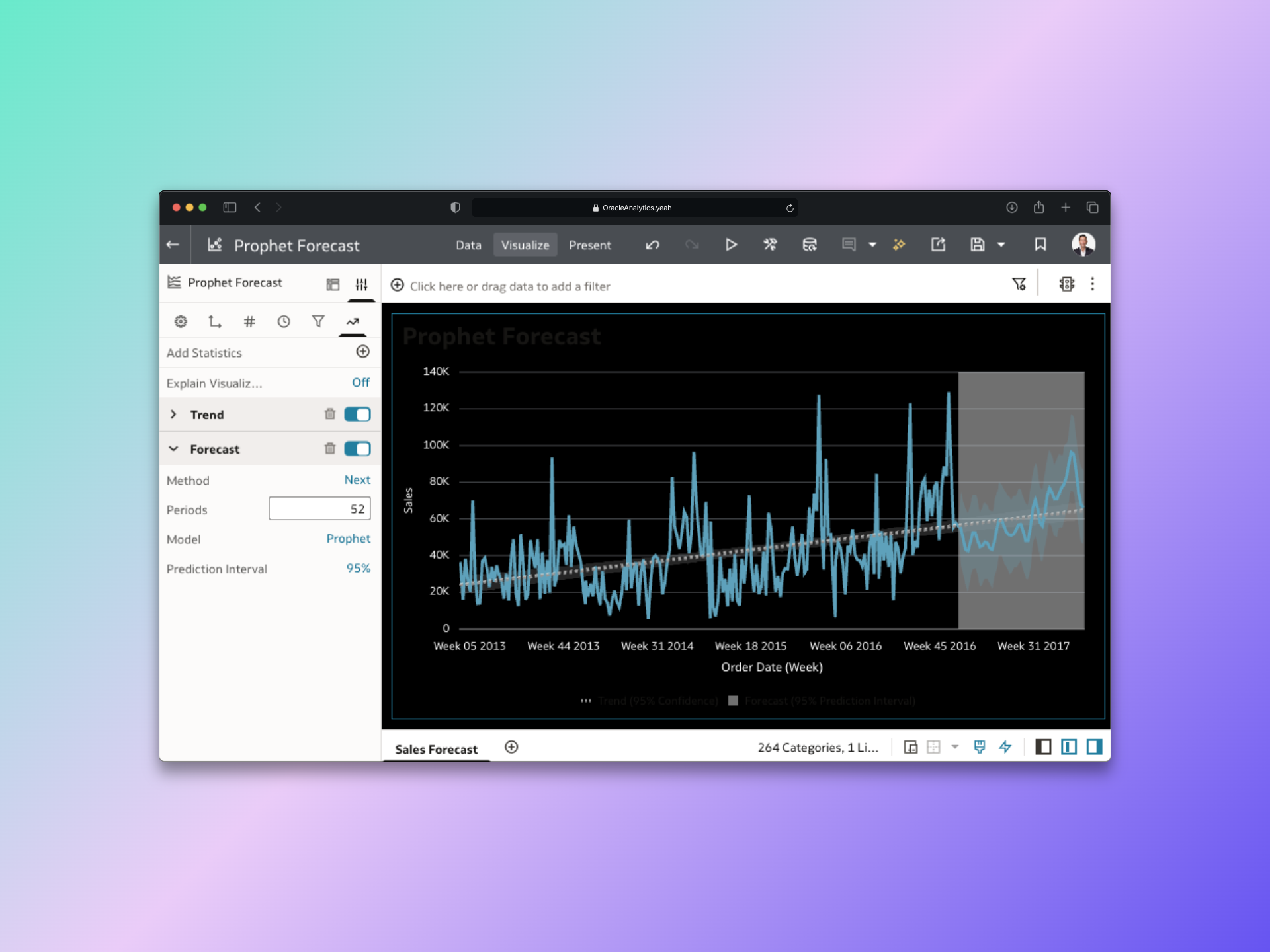The width and height of the screenshot is (1270, 952).
Task: Open the Developer tools wrench icon
Action: click(x=770, y=245)
